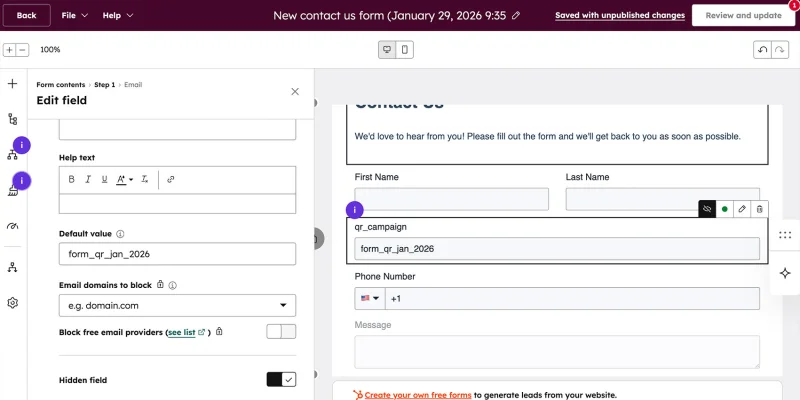Click the pencil edit icon on qr_campaign field
The image size is (800, 400).
[x=742, y=209]
